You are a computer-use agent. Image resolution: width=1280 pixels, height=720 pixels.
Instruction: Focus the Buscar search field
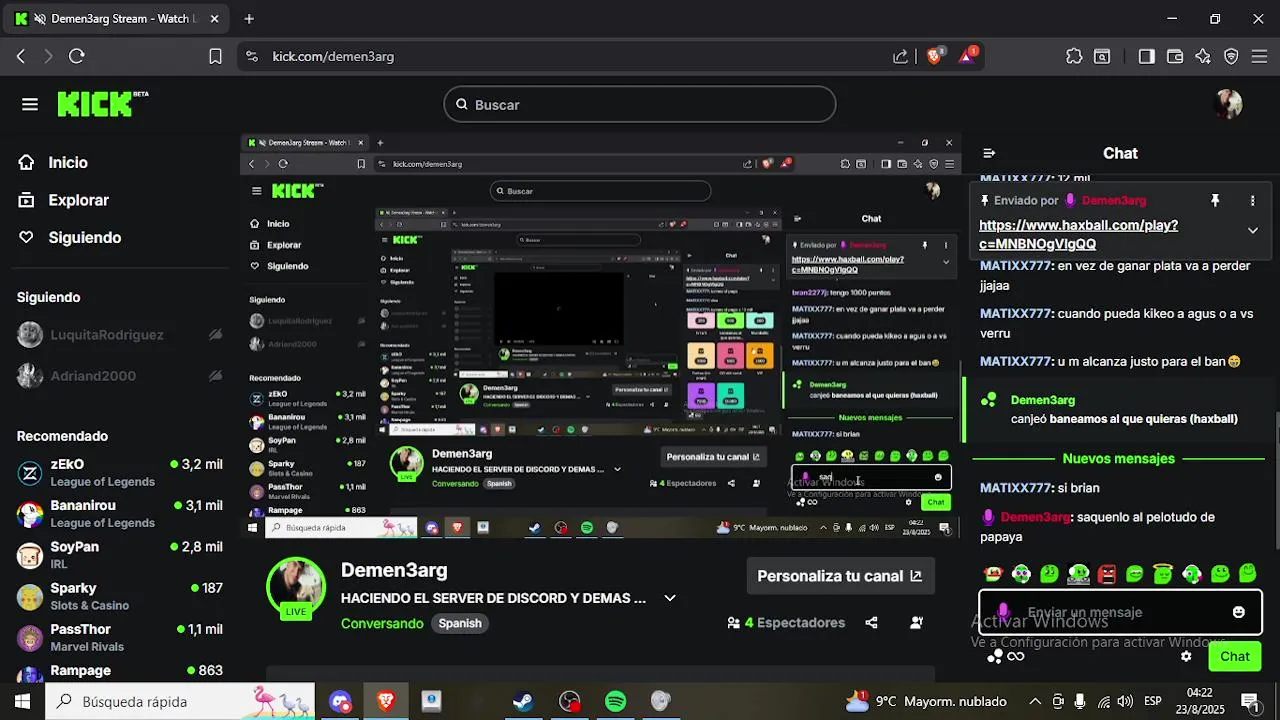[x=640, y=104]
